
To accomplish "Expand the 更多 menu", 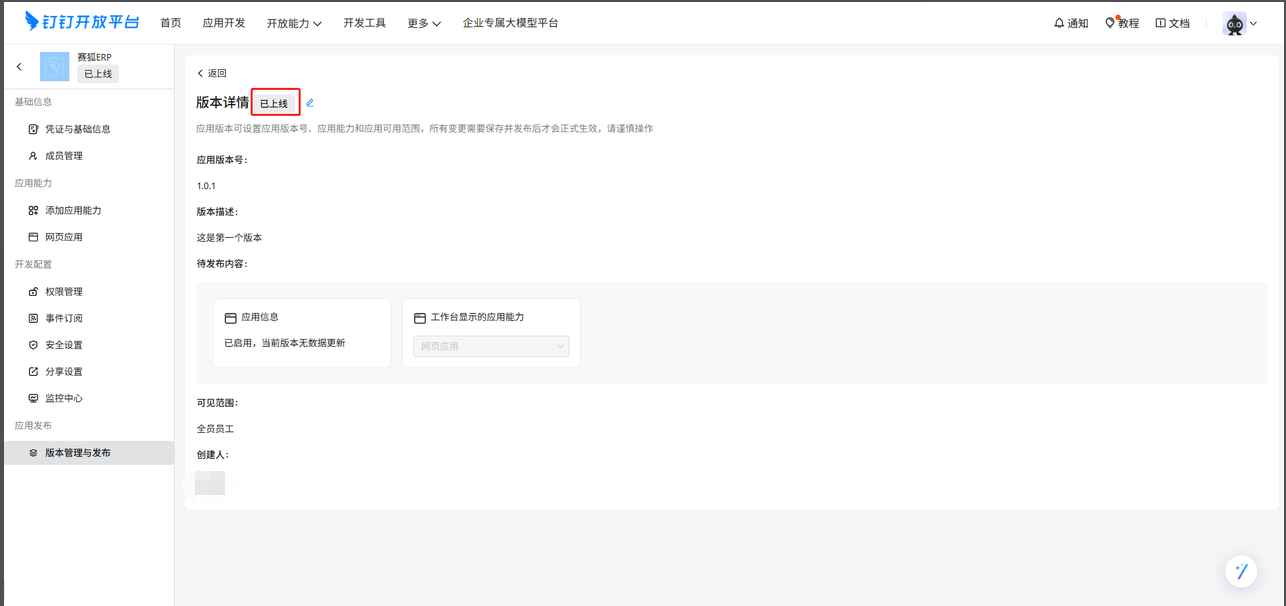I will pyautogui.click(x=424, y=23).
